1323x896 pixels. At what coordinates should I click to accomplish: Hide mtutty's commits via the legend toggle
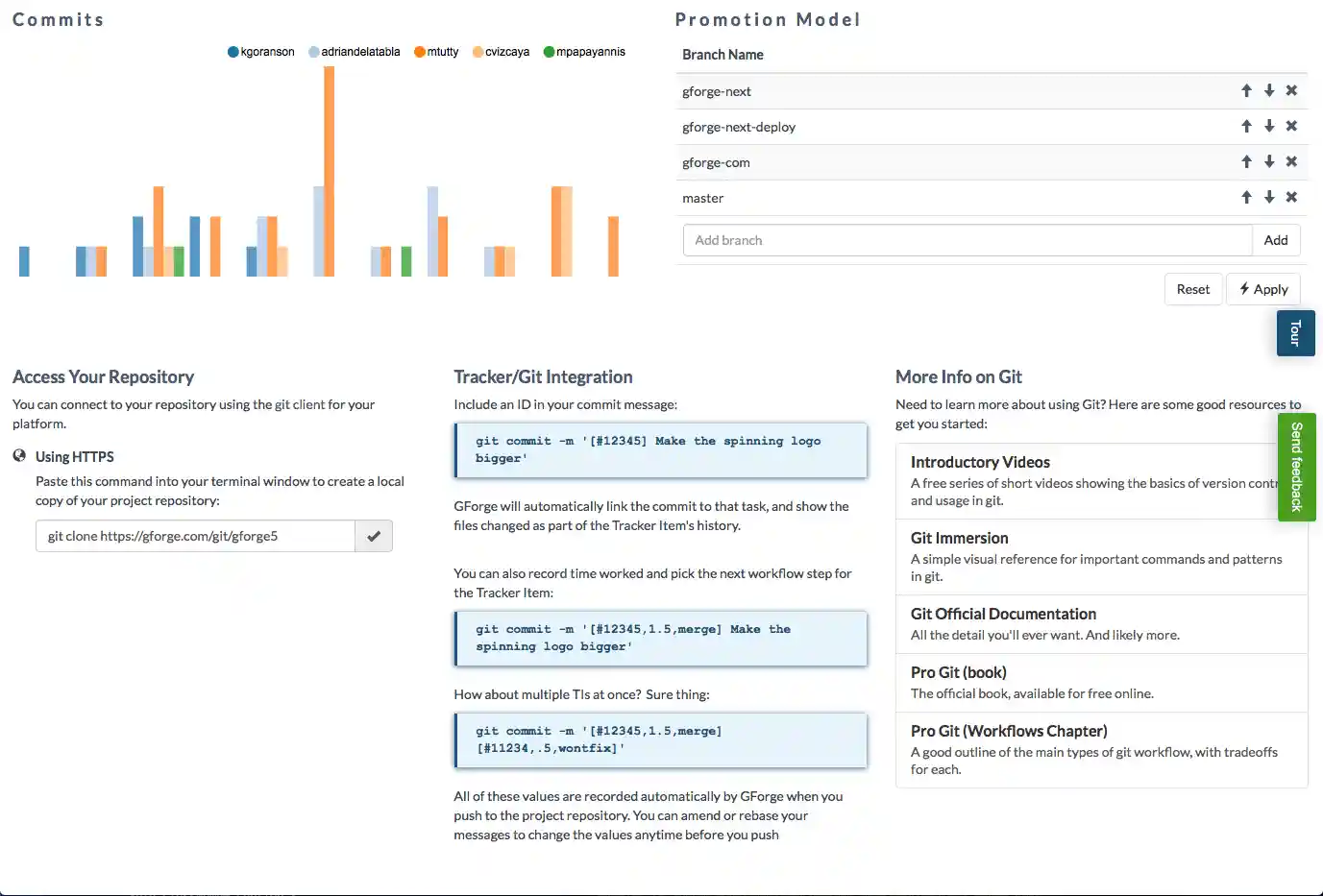click(436, 51)
